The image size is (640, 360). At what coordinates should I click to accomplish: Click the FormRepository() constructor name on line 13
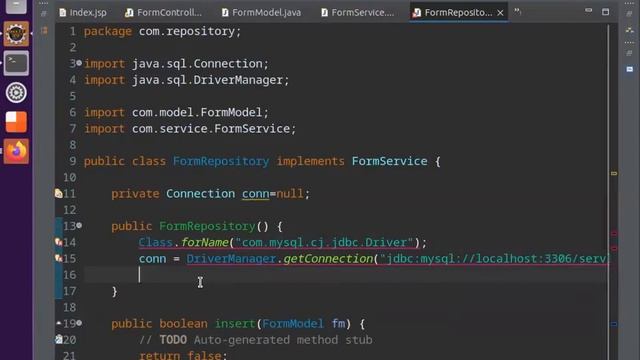pyautogui.click(x=207, y=226)
